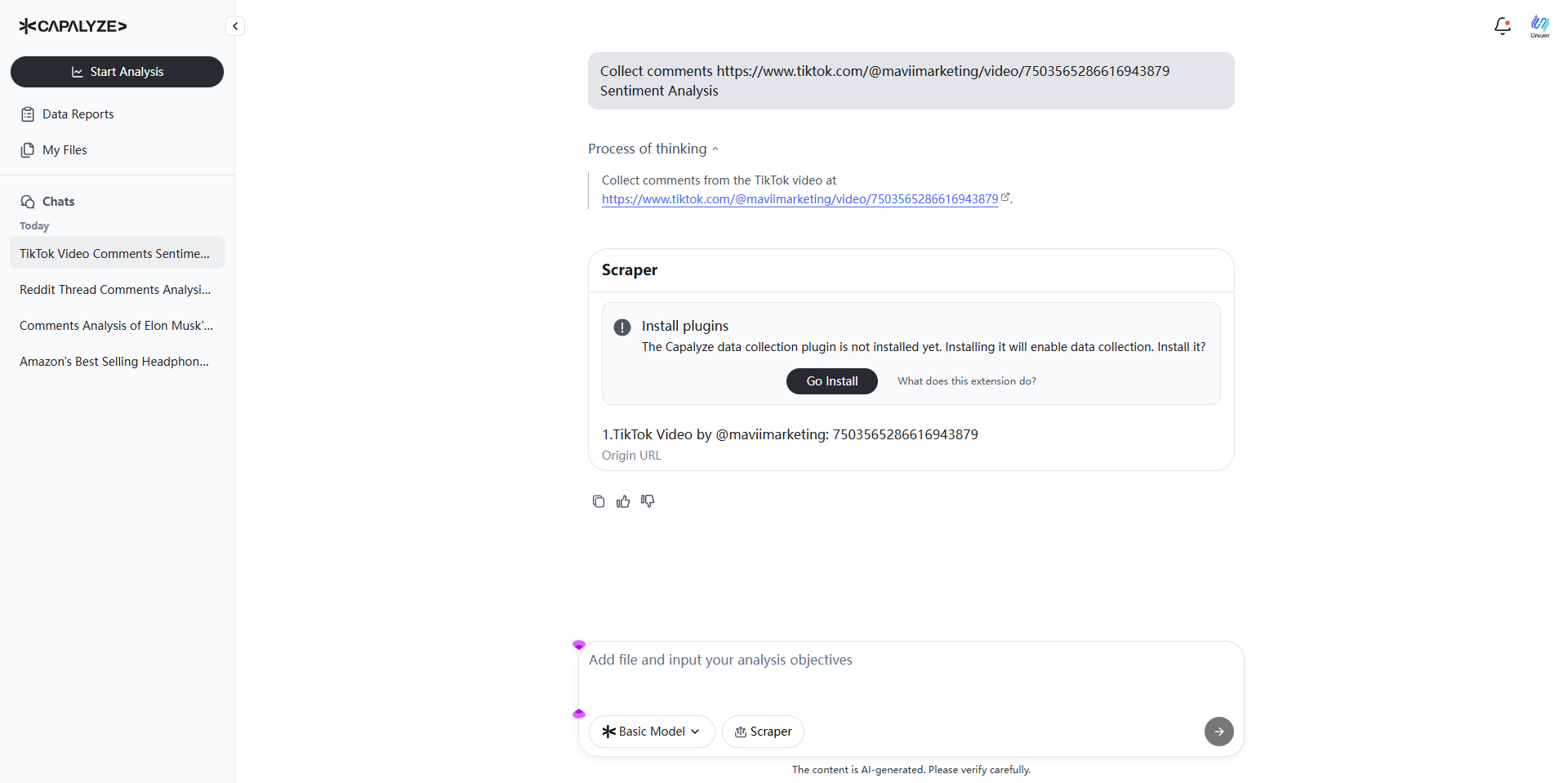This screenshot has width=1568, height=783.
Task: Send the message with the arrow button
Action: (x=1218, y=732)
